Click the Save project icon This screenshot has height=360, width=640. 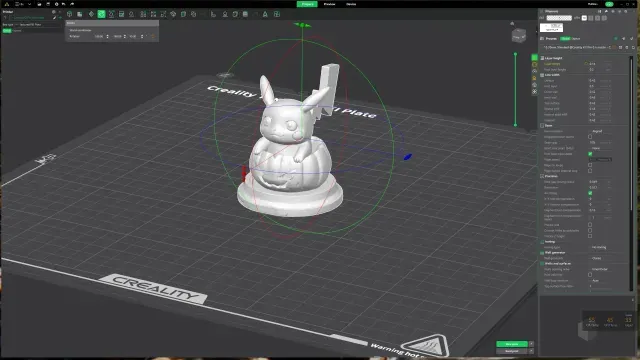[48, 4]
